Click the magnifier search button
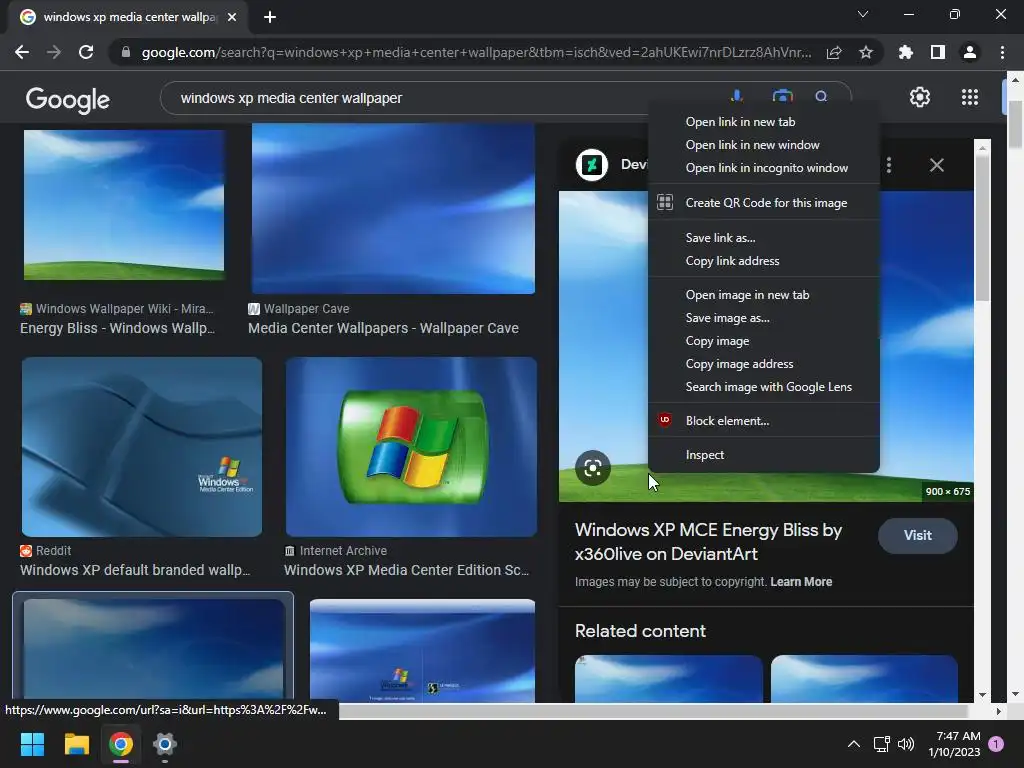The image size is (1024, 768). (x=822, y=97)
